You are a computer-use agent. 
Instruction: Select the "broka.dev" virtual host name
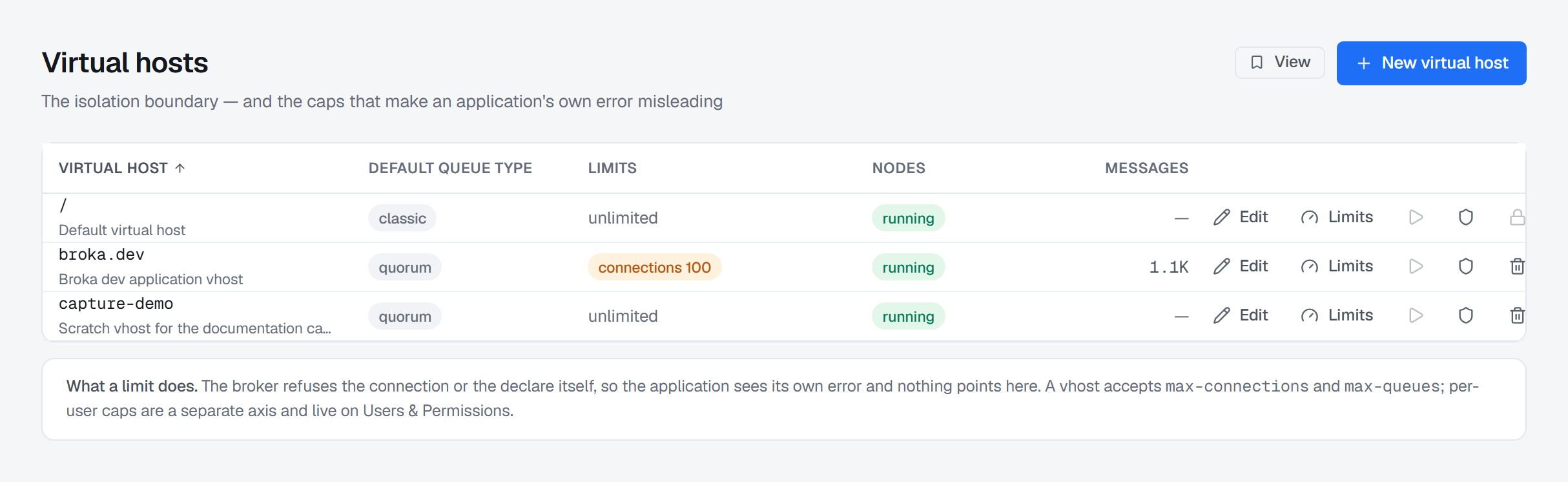pyautogui.click(x=101, y=255)
